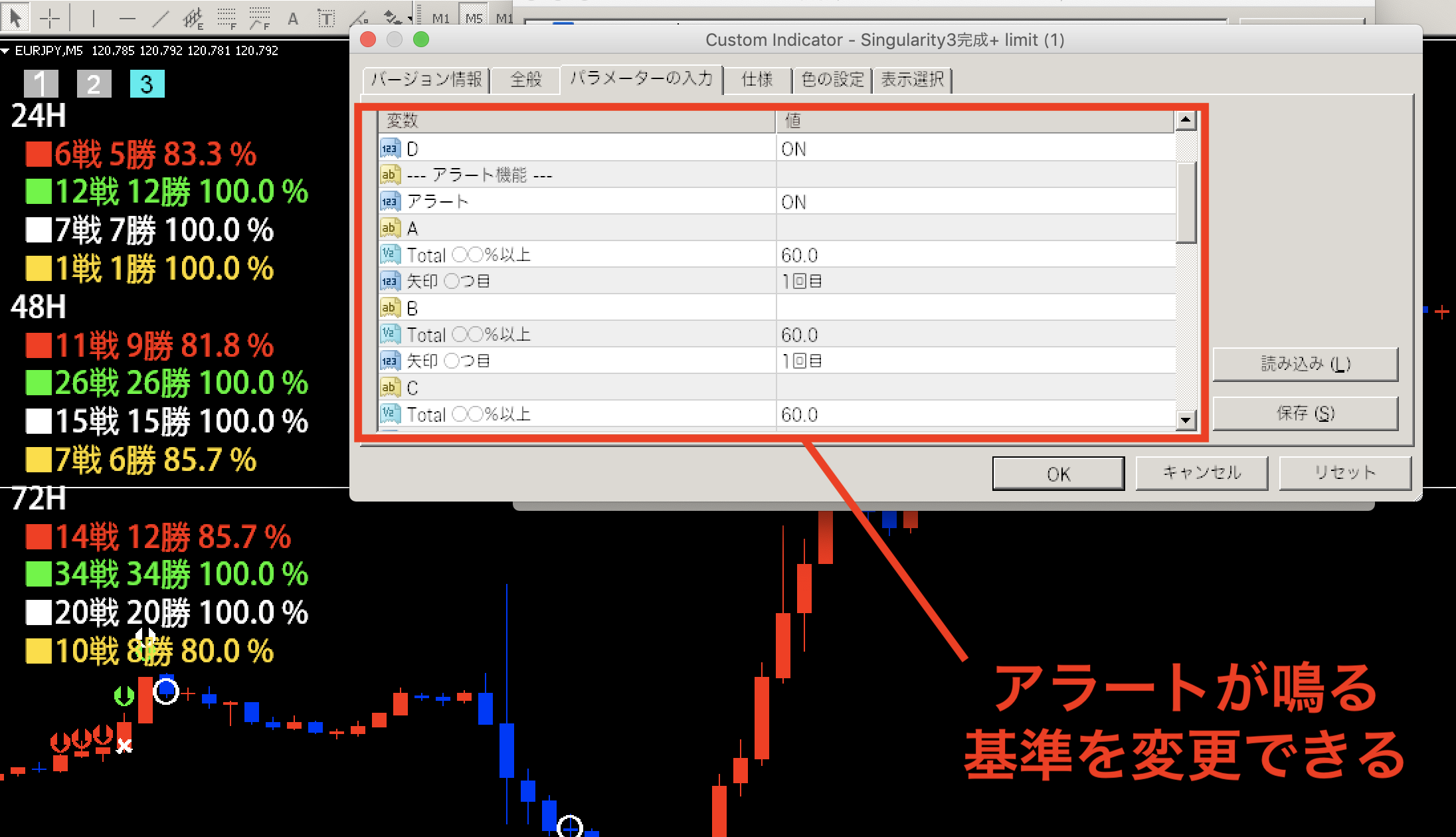Click the ab icon beside row B
This screenshot has height=837, width=1456.
[390, 308]
